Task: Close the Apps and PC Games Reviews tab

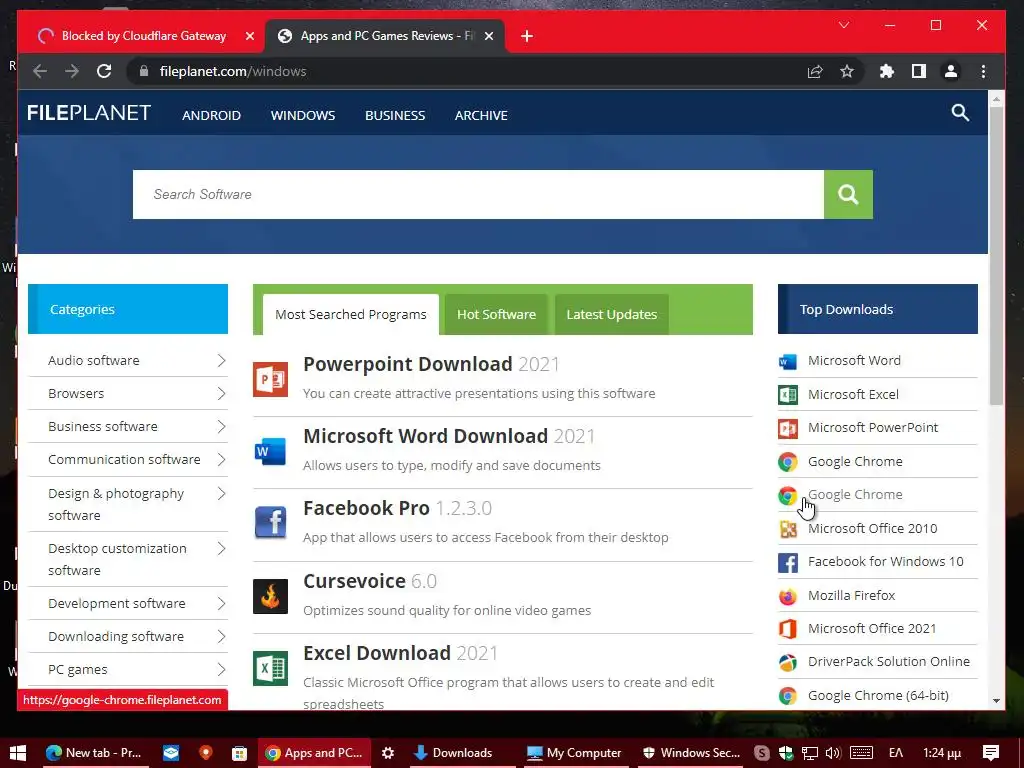Action: point(488,36)
